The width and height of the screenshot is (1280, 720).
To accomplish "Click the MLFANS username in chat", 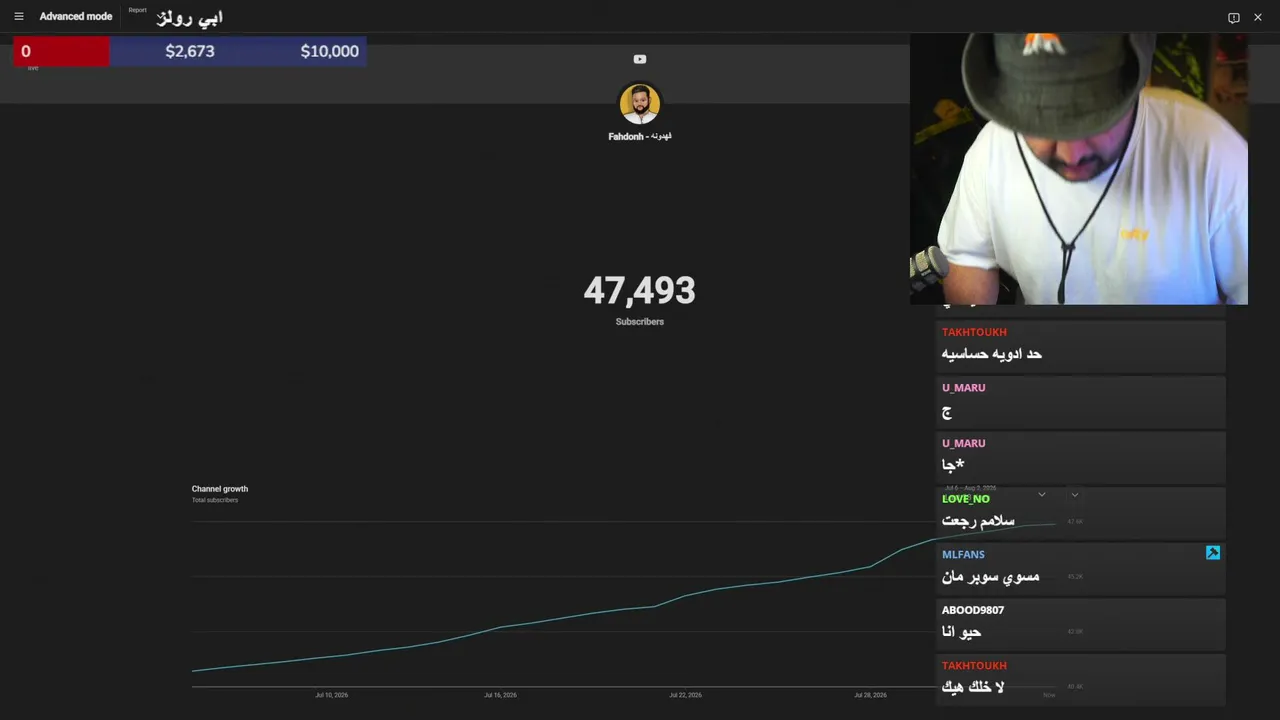I will point(963,554).
